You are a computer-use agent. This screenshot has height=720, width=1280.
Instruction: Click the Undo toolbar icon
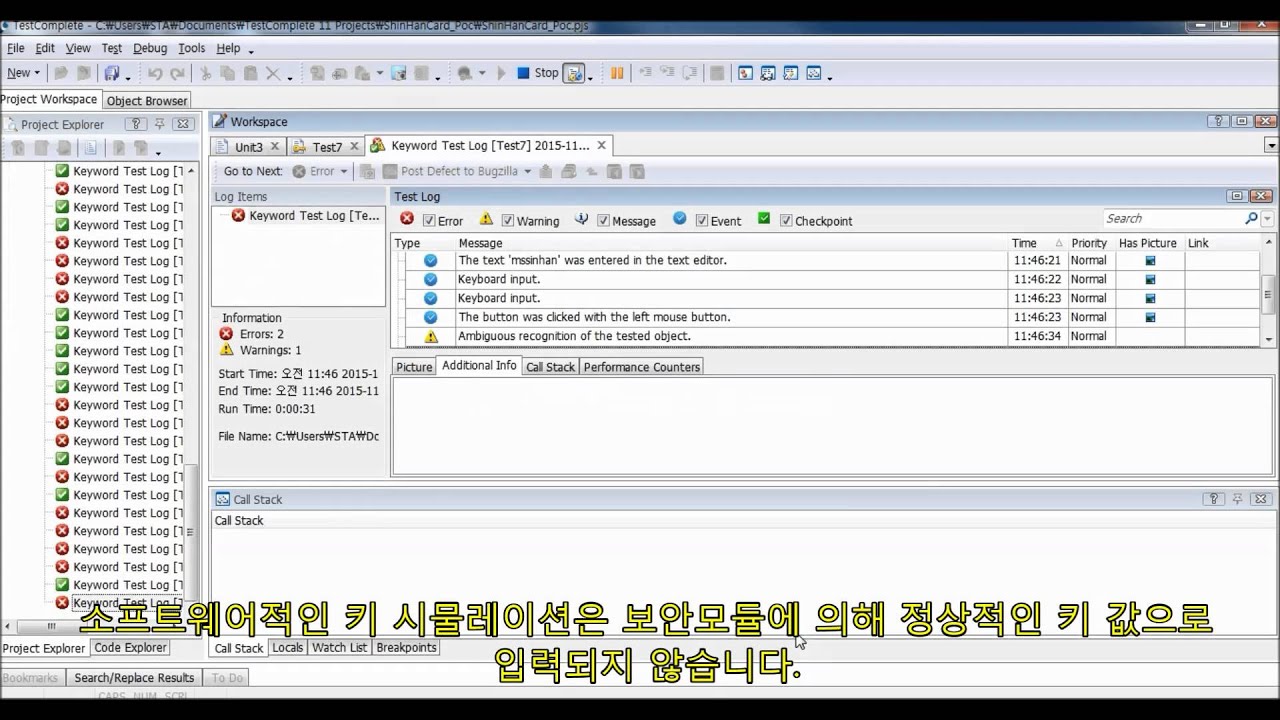[x=155, y=73]
